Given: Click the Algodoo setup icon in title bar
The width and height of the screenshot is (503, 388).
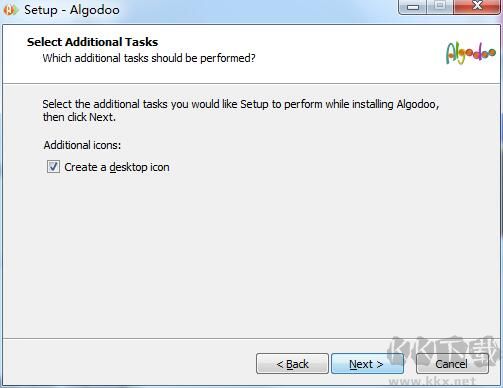Looking at the screenshot, I should (10, 10).
